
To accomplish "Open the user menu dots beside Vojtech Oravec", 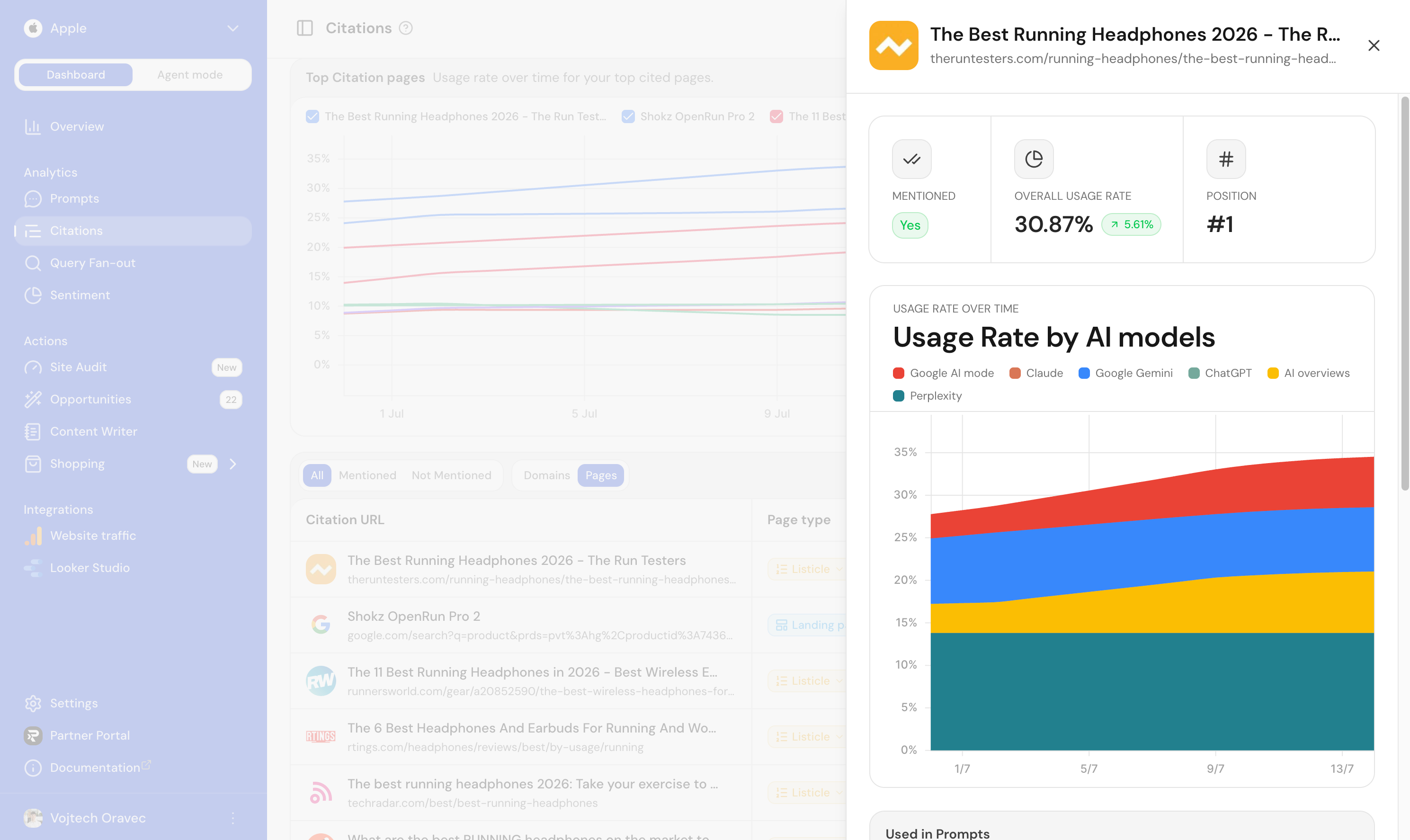I will pos(232,818).
